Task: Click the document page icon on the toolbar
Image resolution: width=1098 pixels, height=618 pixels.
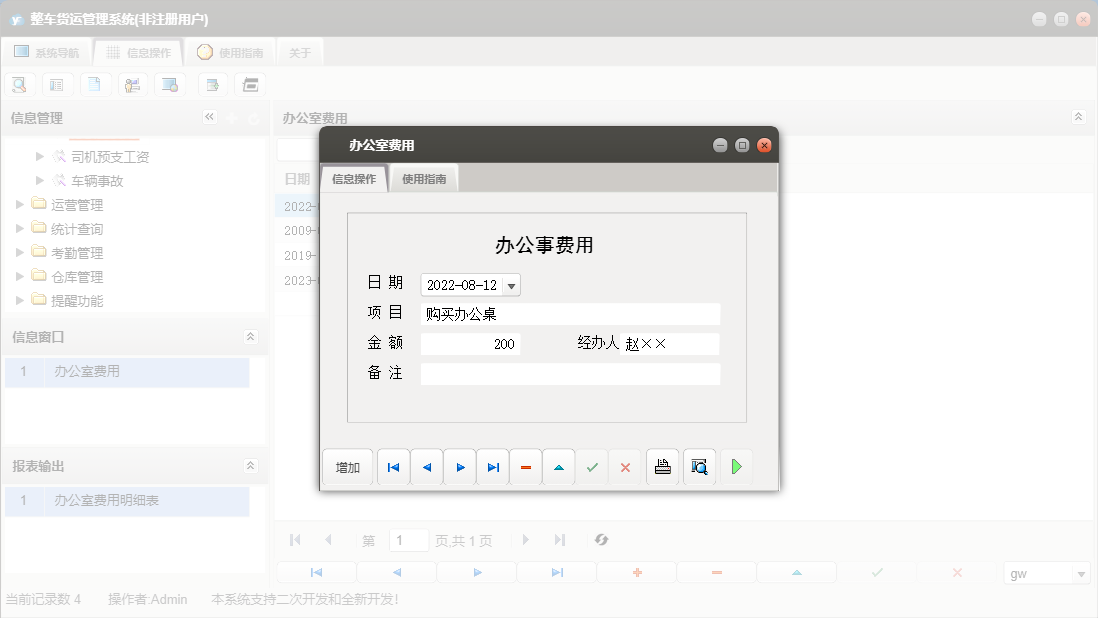Action: 95,84
